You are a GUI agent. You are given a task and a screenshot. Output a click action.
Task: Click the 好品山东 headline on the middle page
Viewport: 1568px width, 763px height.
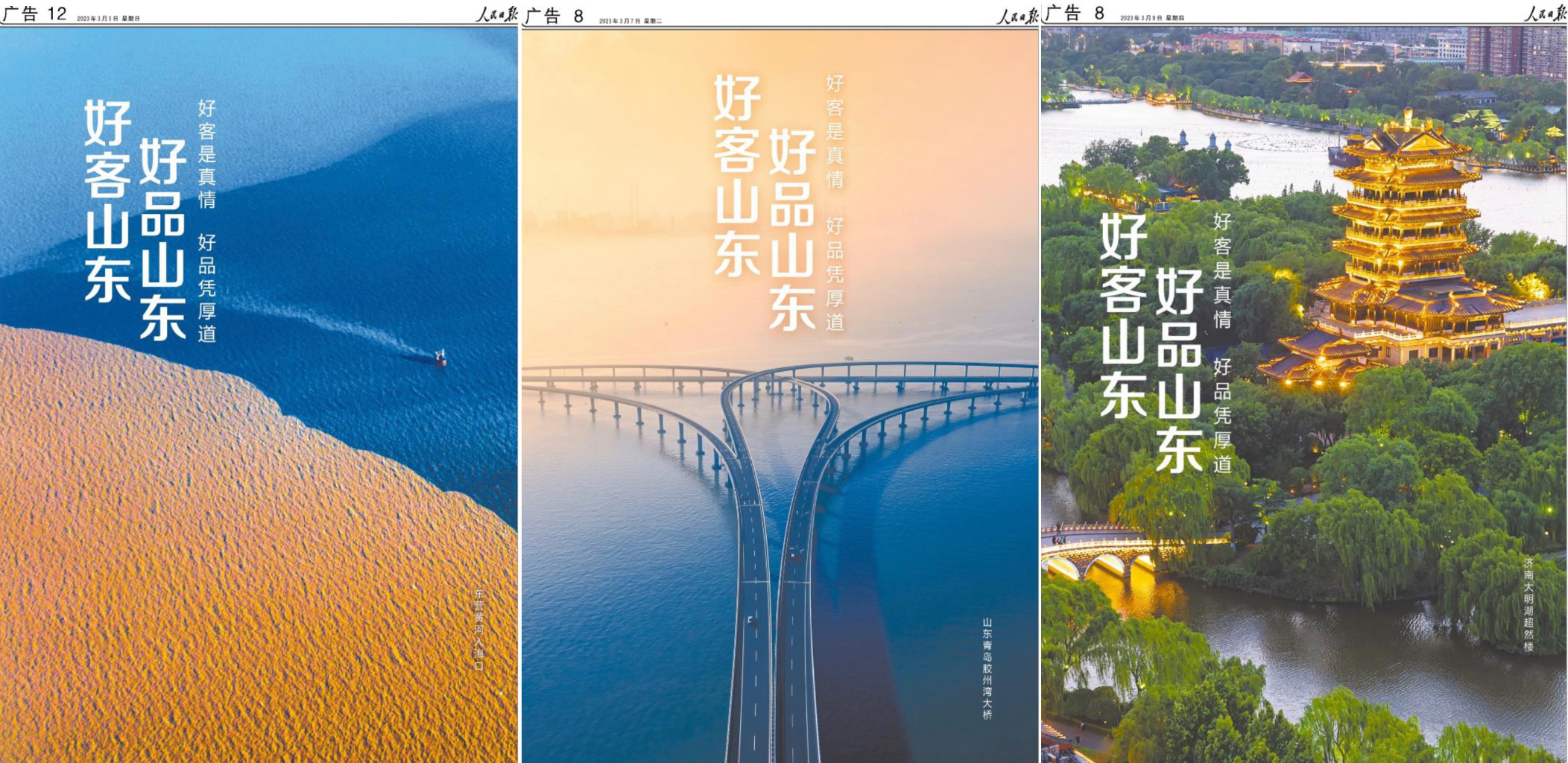791,229
